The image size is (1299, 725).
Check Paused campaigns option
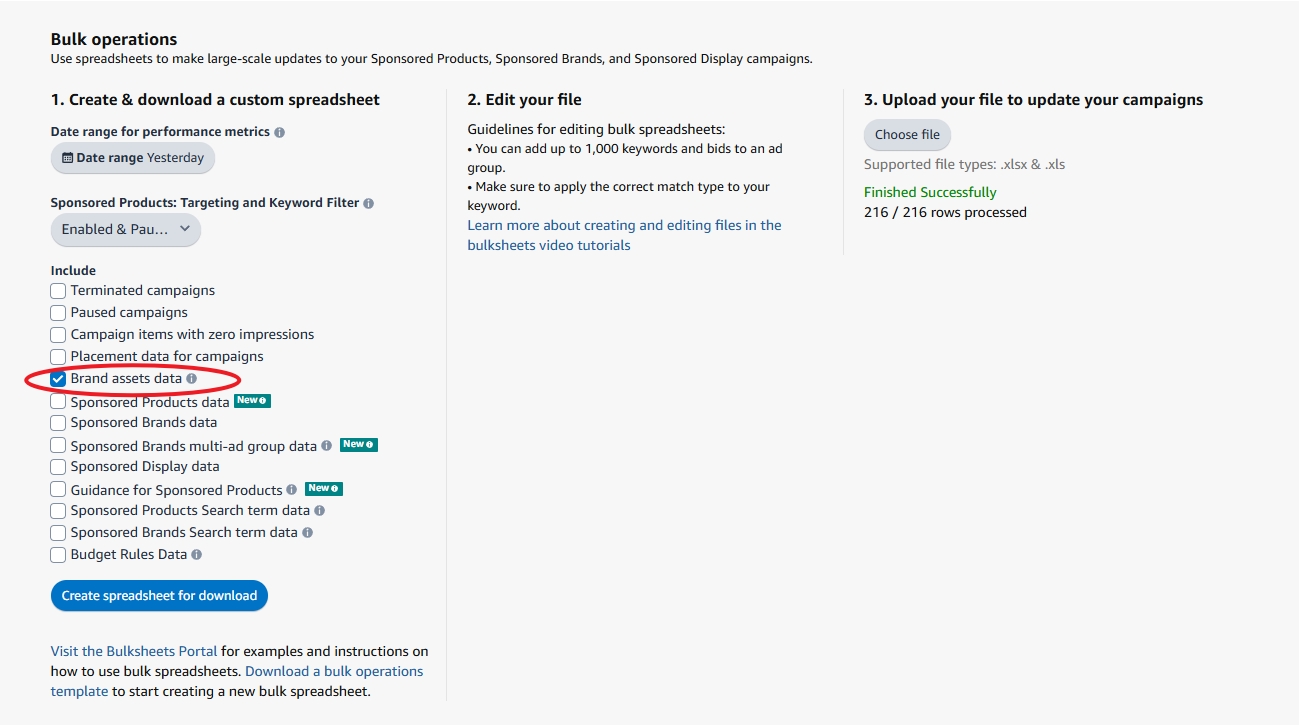[x=57, y=312]
